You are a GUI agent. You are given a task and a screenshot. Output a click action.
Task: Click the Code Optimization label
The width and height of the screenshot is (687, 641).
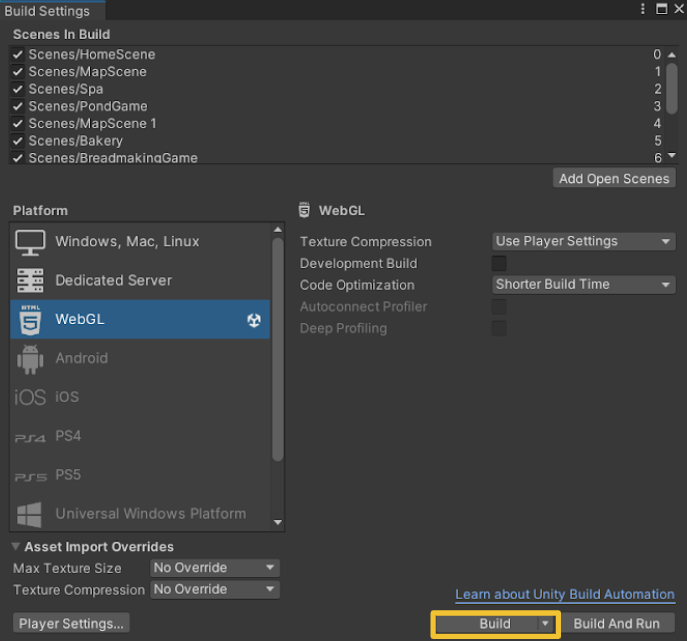[x=357, y=285]
